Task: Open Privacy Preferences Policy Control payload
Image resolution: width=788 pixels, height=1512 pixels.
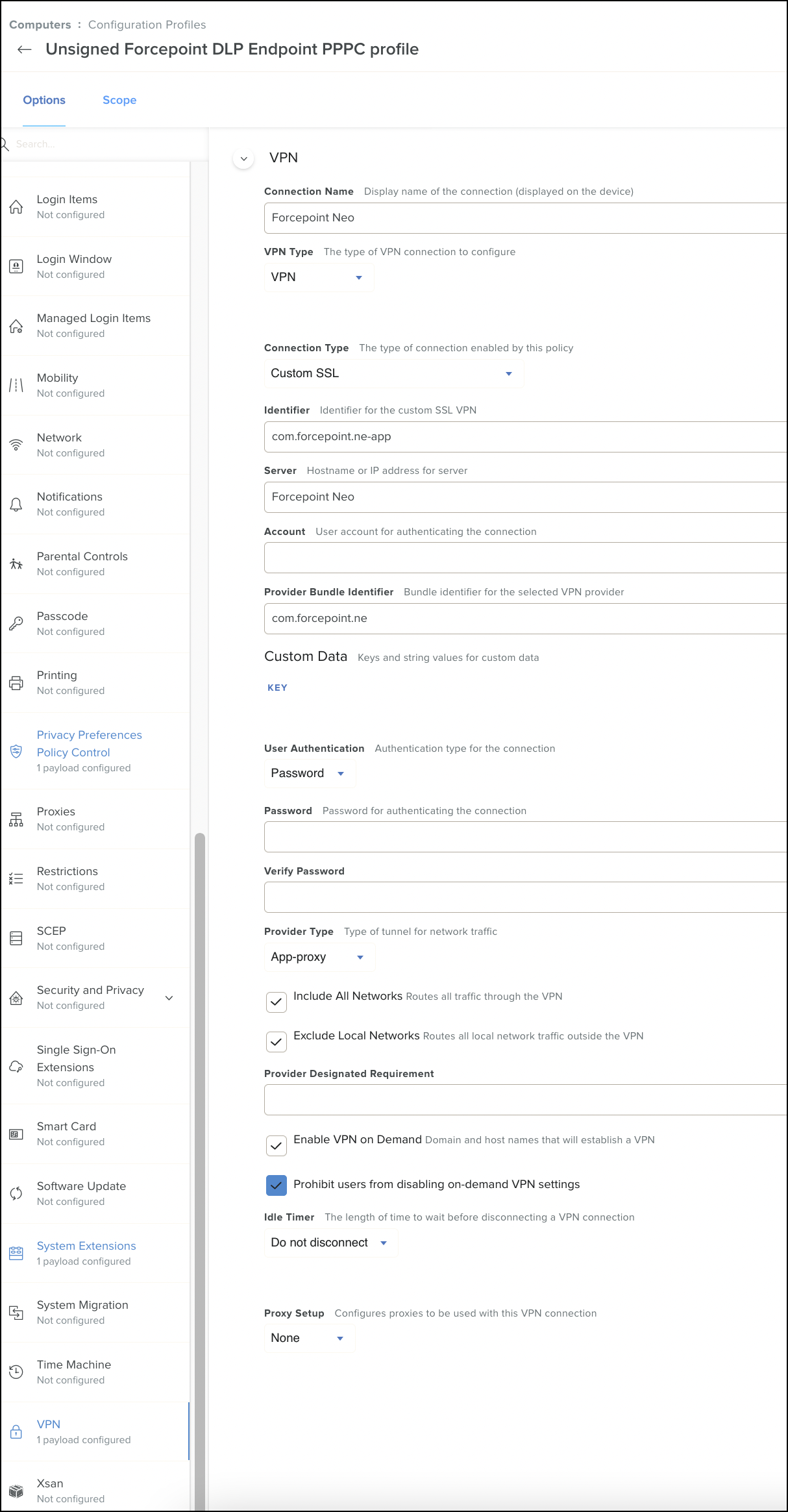Action: coord(89,744)
